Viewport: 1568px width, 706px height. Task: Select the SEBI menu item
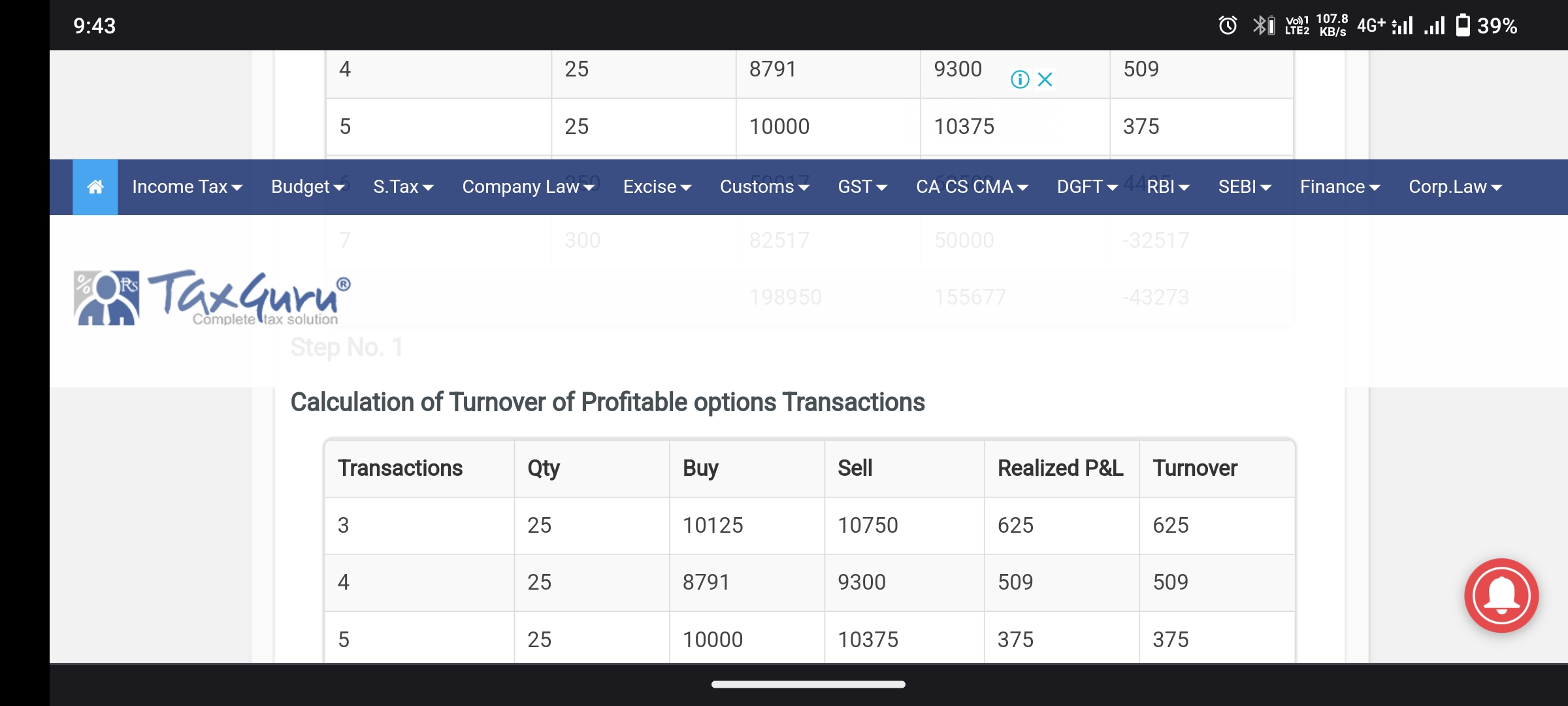(x=1244, y=187)
